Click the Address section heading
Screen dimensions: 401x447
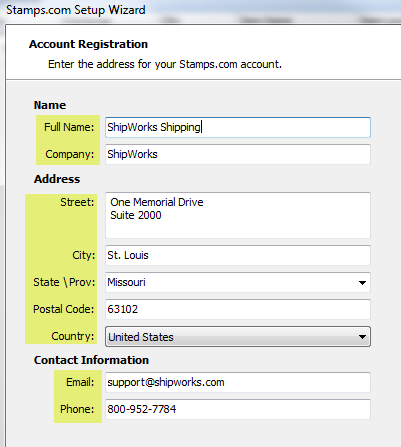[57, 179]
